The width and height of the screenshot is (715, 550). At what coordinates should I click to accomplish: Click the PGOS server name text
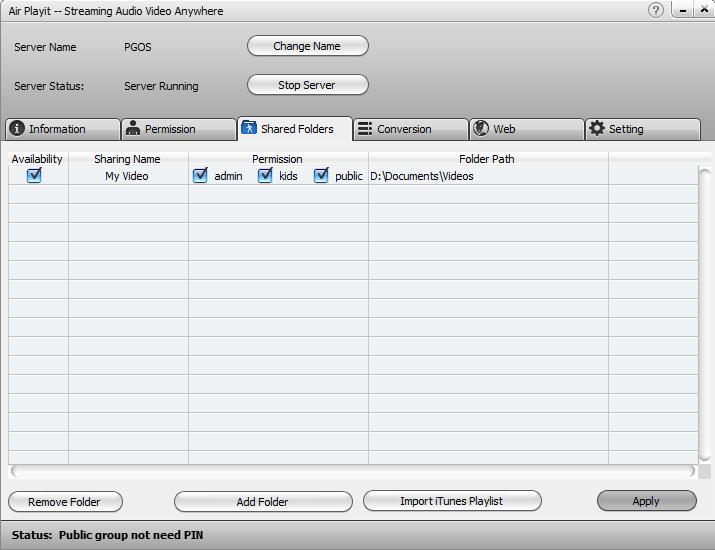138,47
